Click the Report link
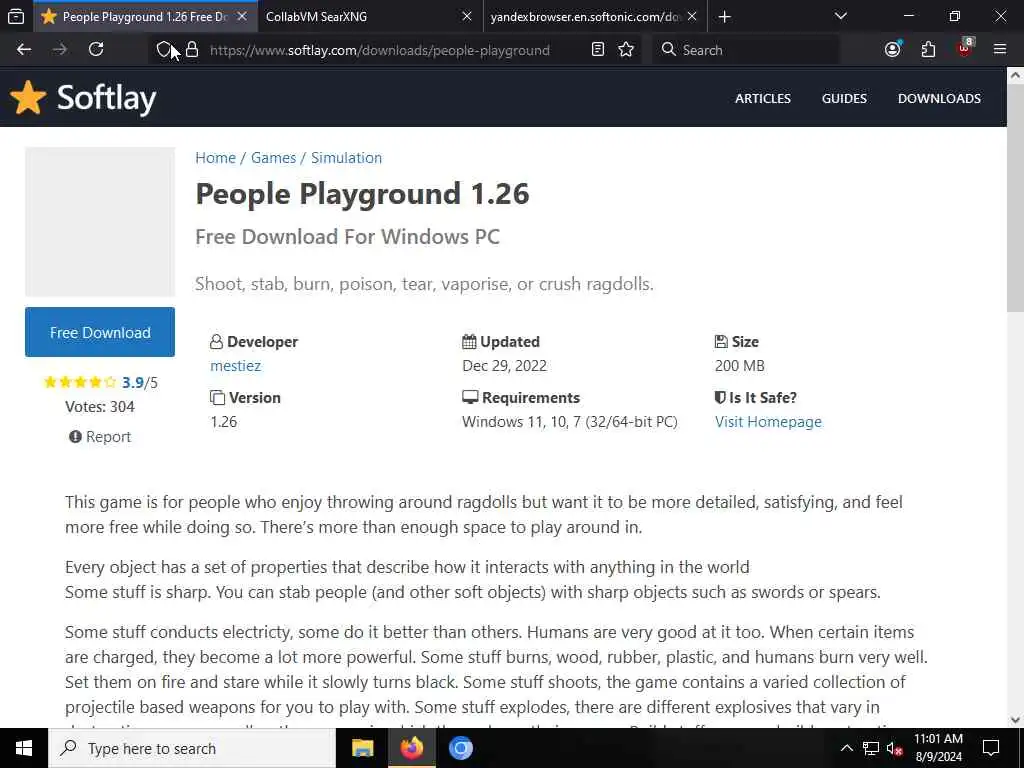 (x=100, y=437)
